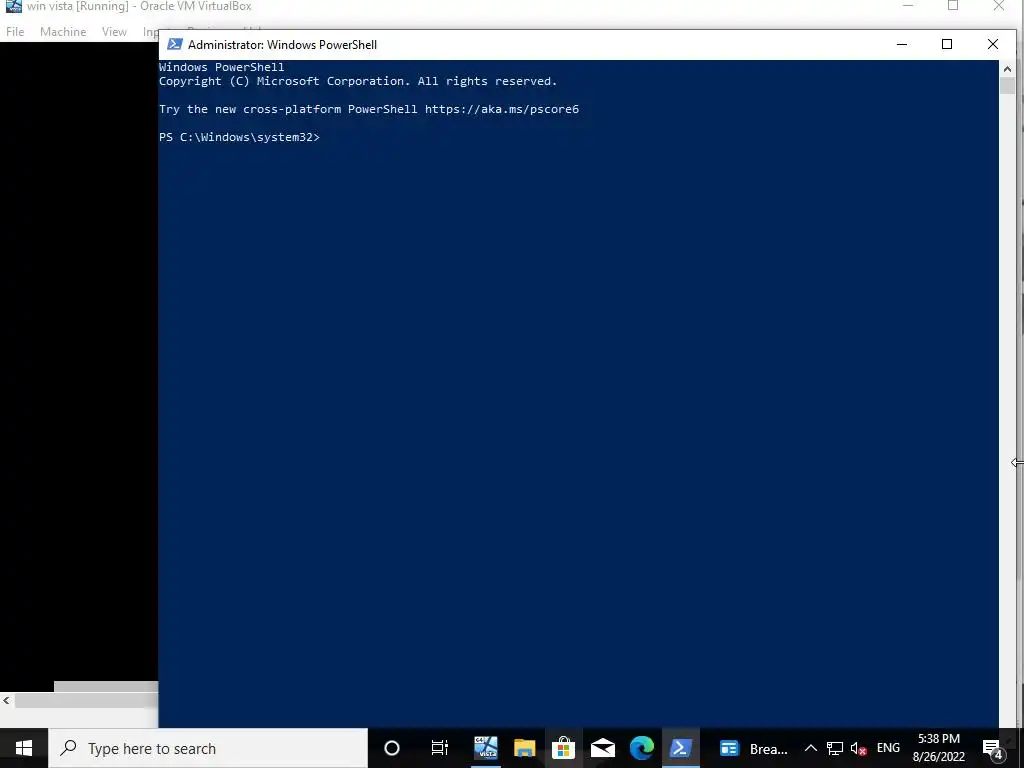Minimize the PowerShell window
The image size is (1024, 768).
tap(902, 44)
